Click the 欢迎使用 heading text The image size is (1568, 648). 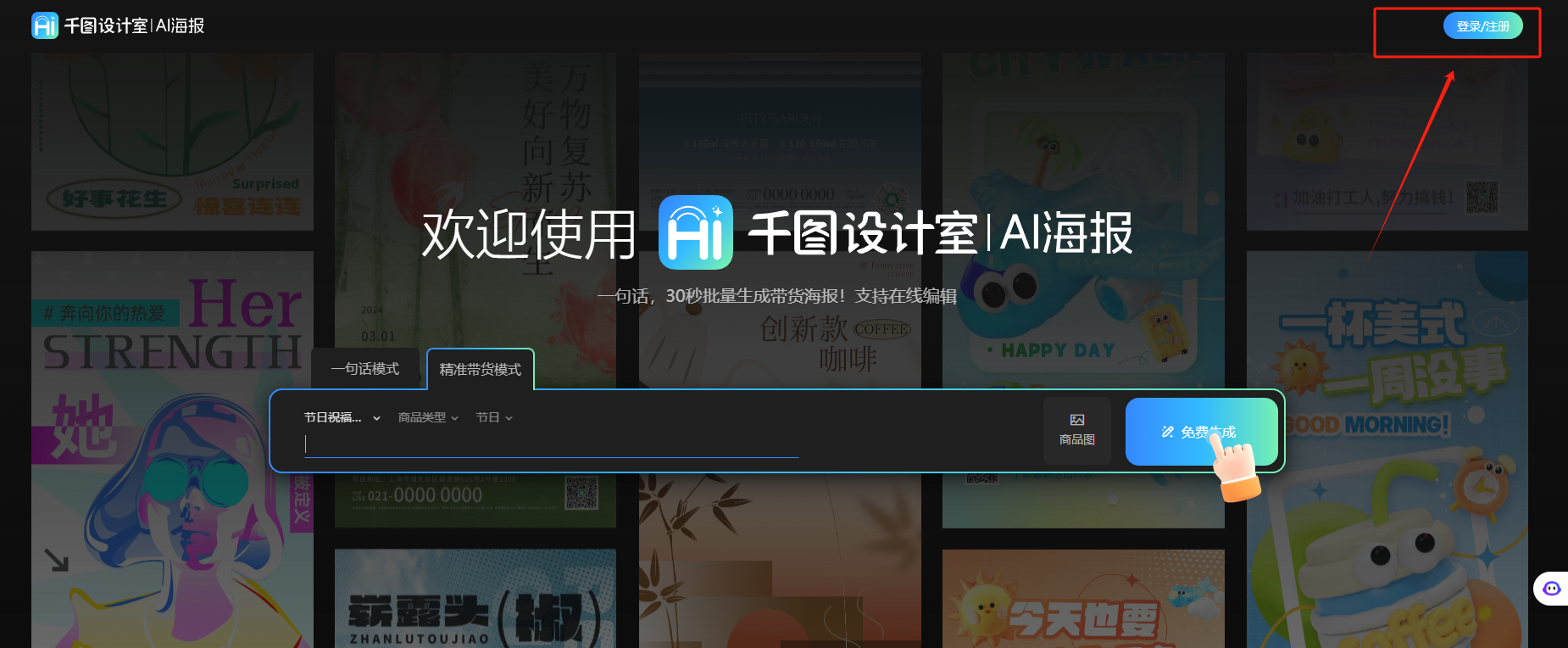tap(529, 234)
